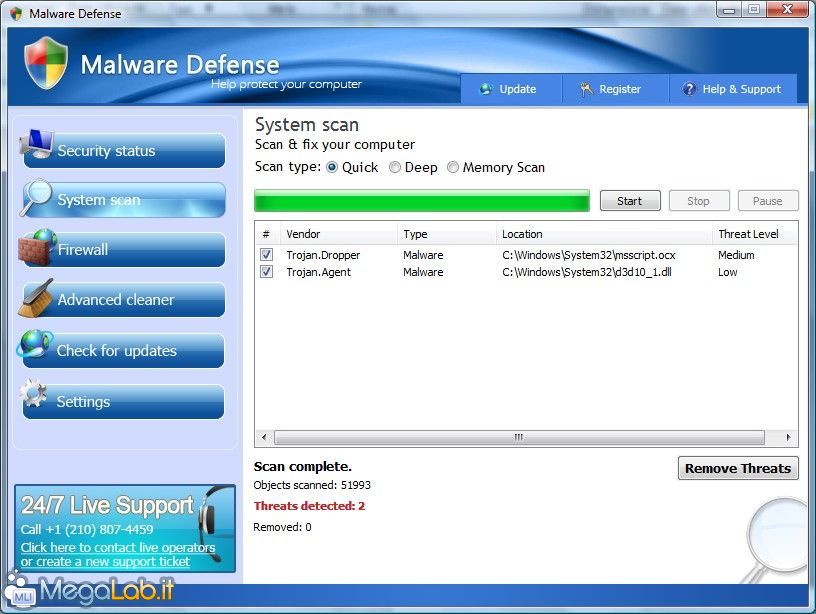The image size is (816, 614).
Task: Click the Objects scanned: 51993 text
Action: 312,485
